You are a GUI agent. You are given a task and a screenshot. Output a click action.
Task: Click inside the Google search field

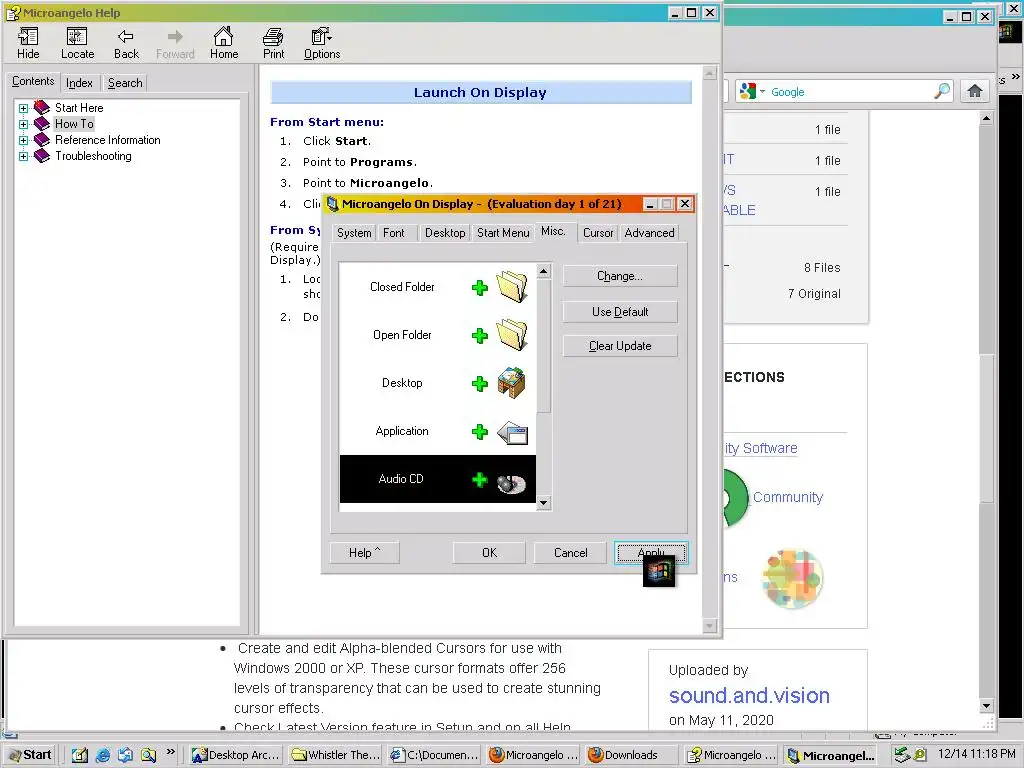[849, 91]
